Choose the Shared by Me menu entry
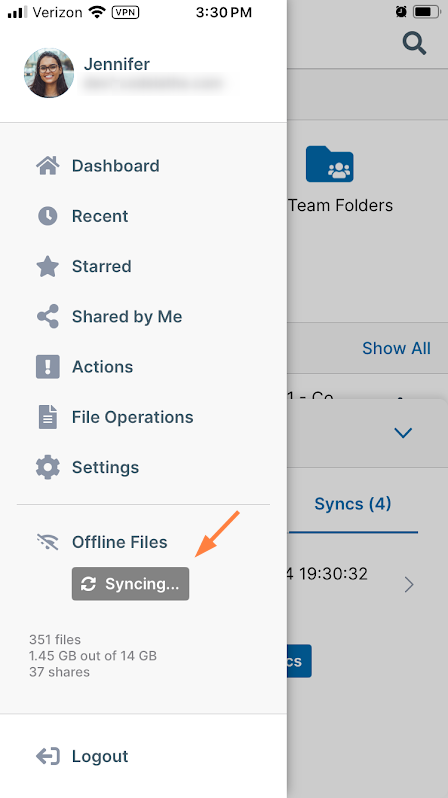The image size is (448, 798). 127,317
